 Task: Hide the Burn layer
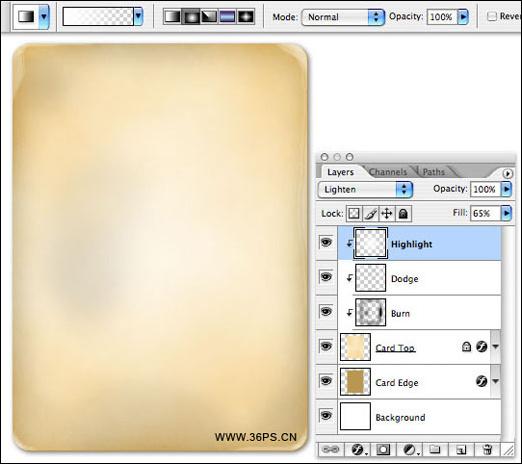coord(326,312)
